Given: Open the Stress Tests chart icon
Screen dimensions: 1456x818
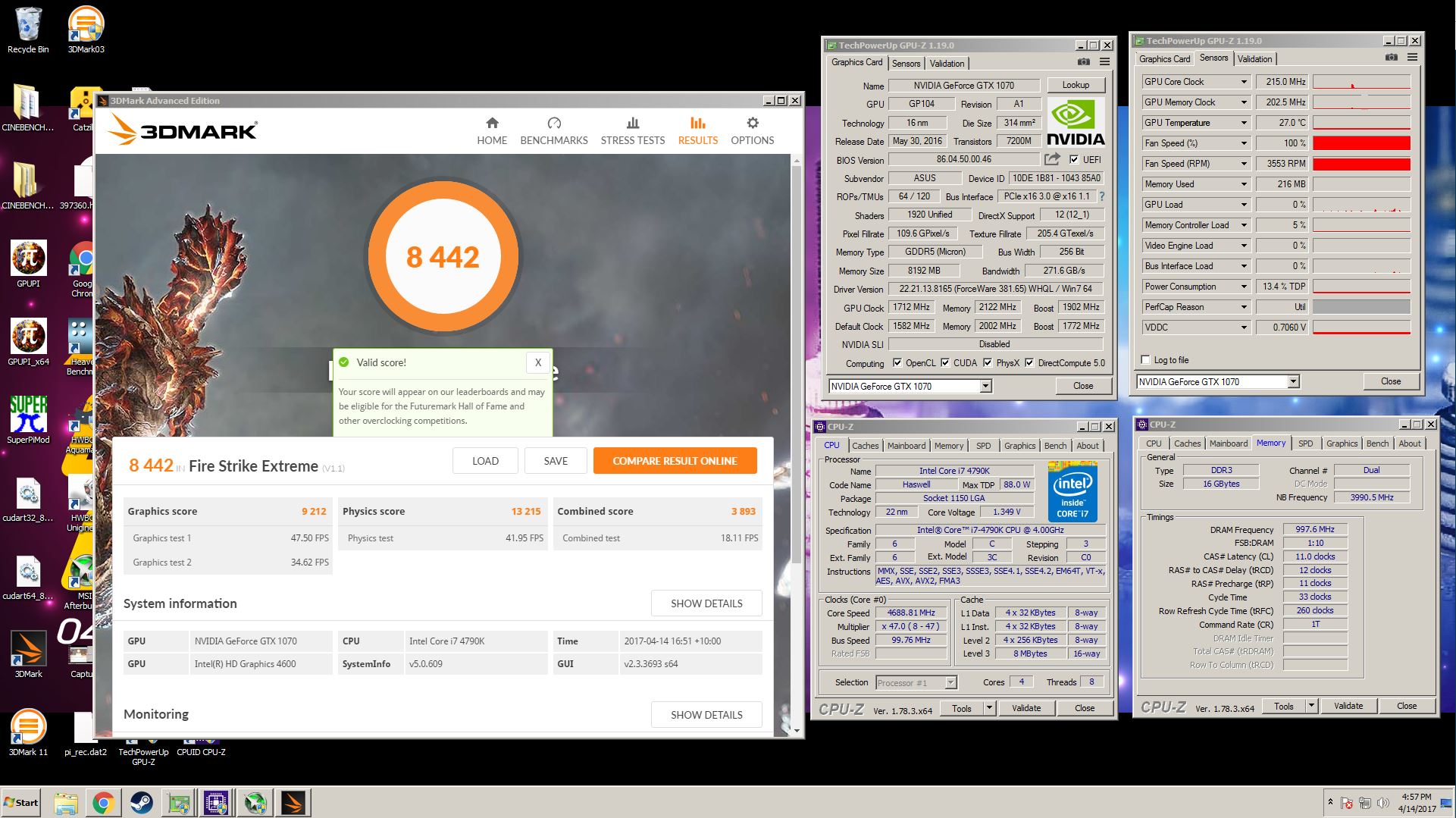Looking at the screenshot, I should click(x=633, y=123).
